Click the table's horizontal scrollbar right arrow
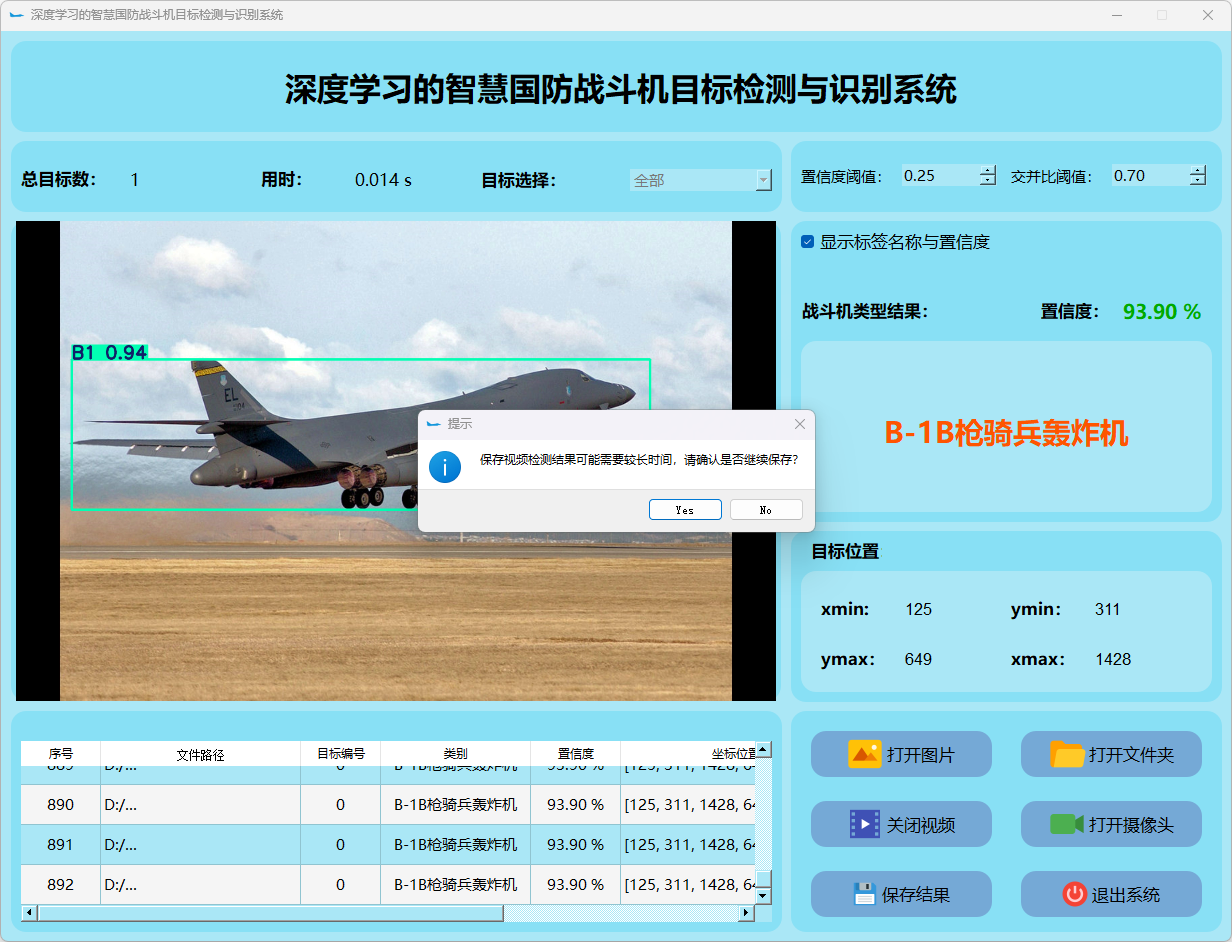This screenshot has width=1232, height=942. click(745, 913)
